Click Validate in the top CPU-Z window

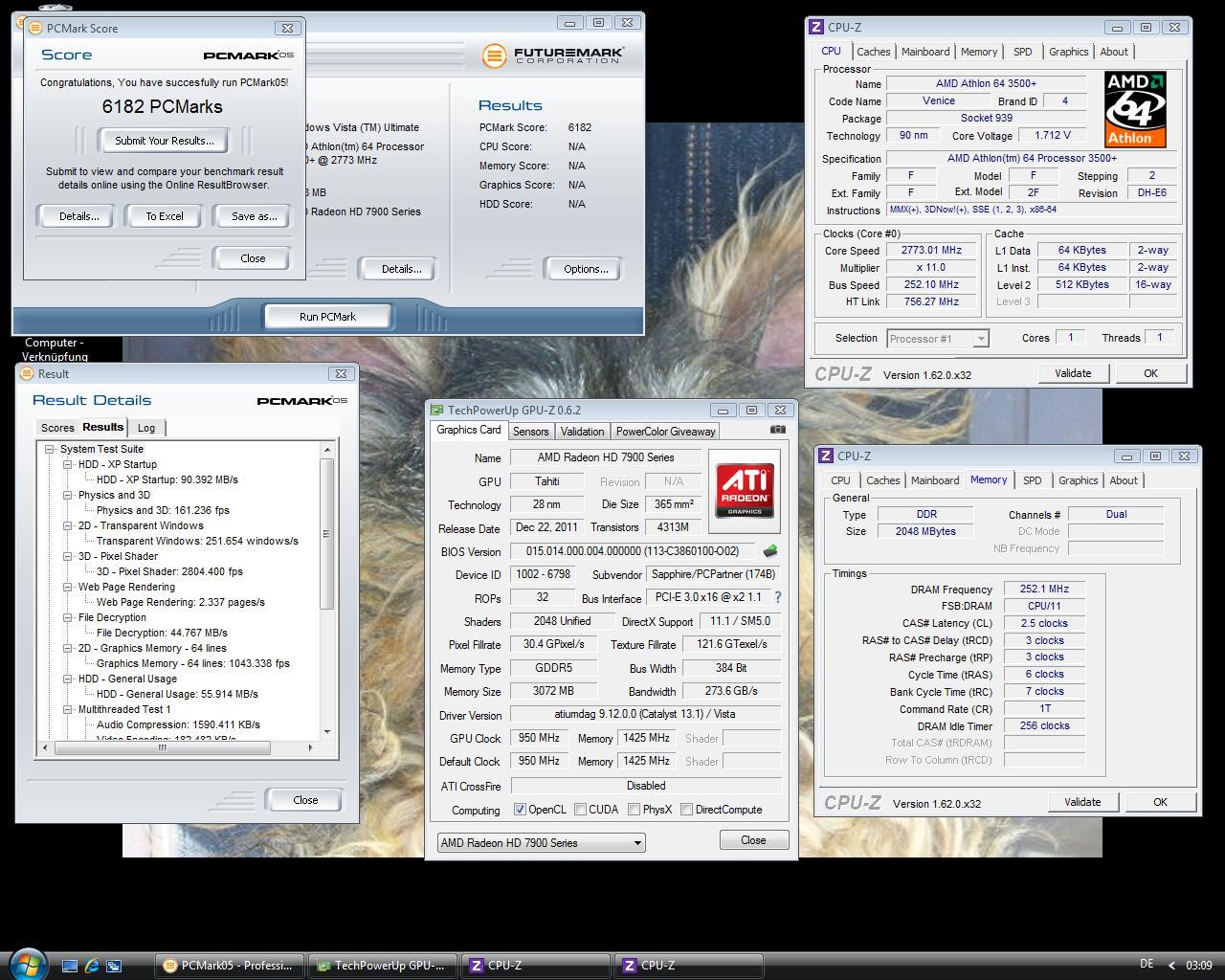tap(1073, 373)
